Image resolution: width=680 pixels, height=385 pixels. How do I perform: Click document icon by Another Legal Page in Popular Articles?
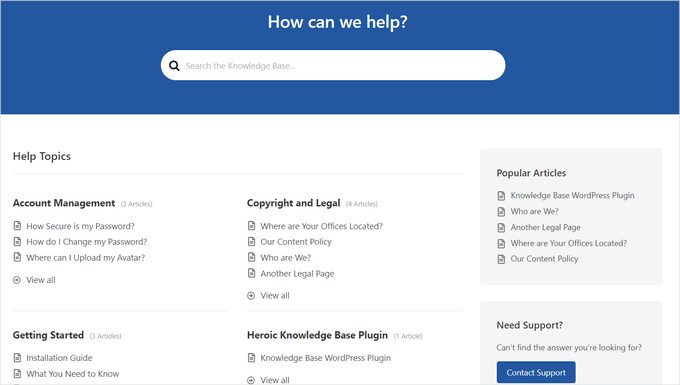pos(501,228)
